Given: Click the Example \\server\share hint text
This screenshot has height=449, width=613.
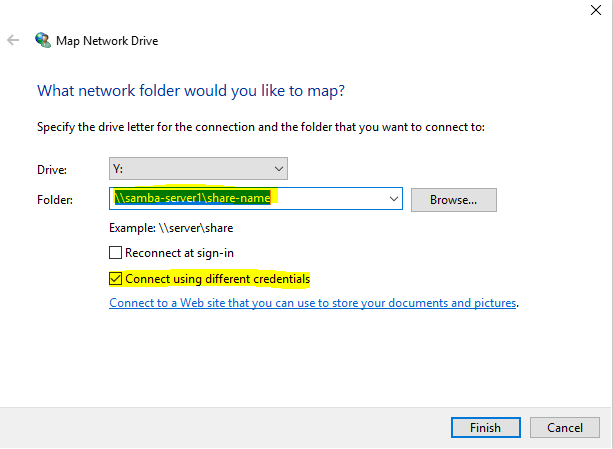Looking at the screenshot, I should 171,228.
